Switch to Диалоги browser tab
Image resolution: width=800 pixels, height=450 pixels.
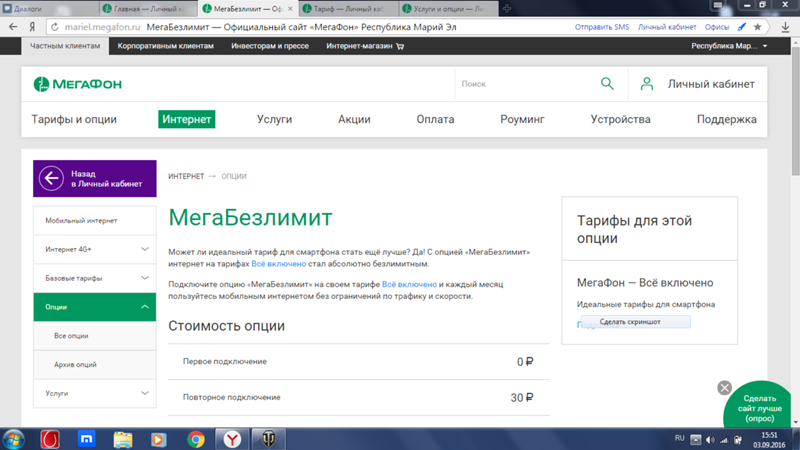tap(49, 9)
